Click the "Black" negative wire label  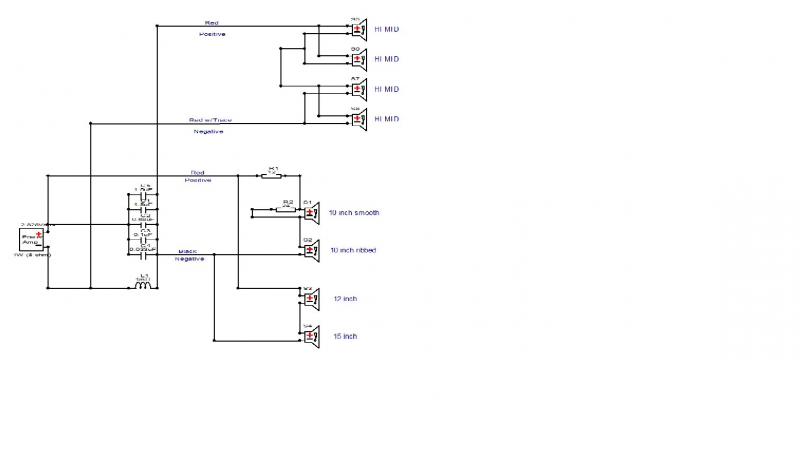pyautogui.click(x=188, y=251)
